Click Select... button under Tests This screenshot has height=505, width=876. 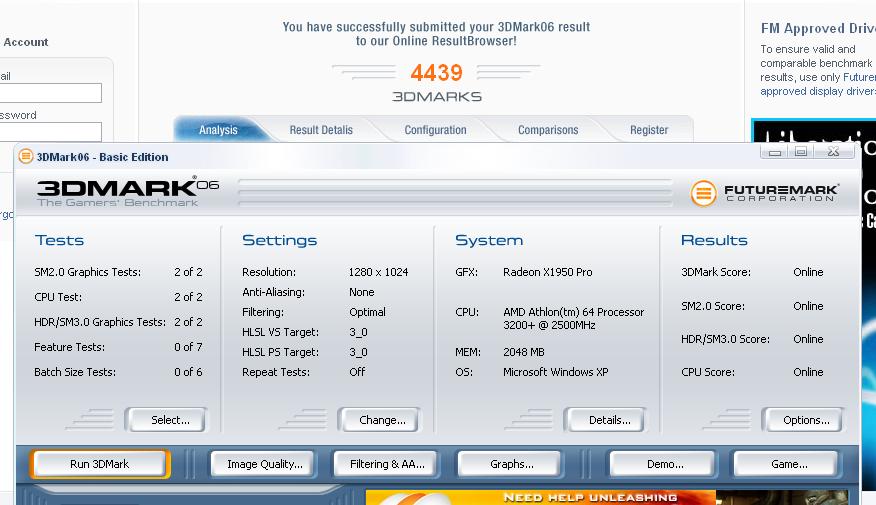click(x=166, y=420)
